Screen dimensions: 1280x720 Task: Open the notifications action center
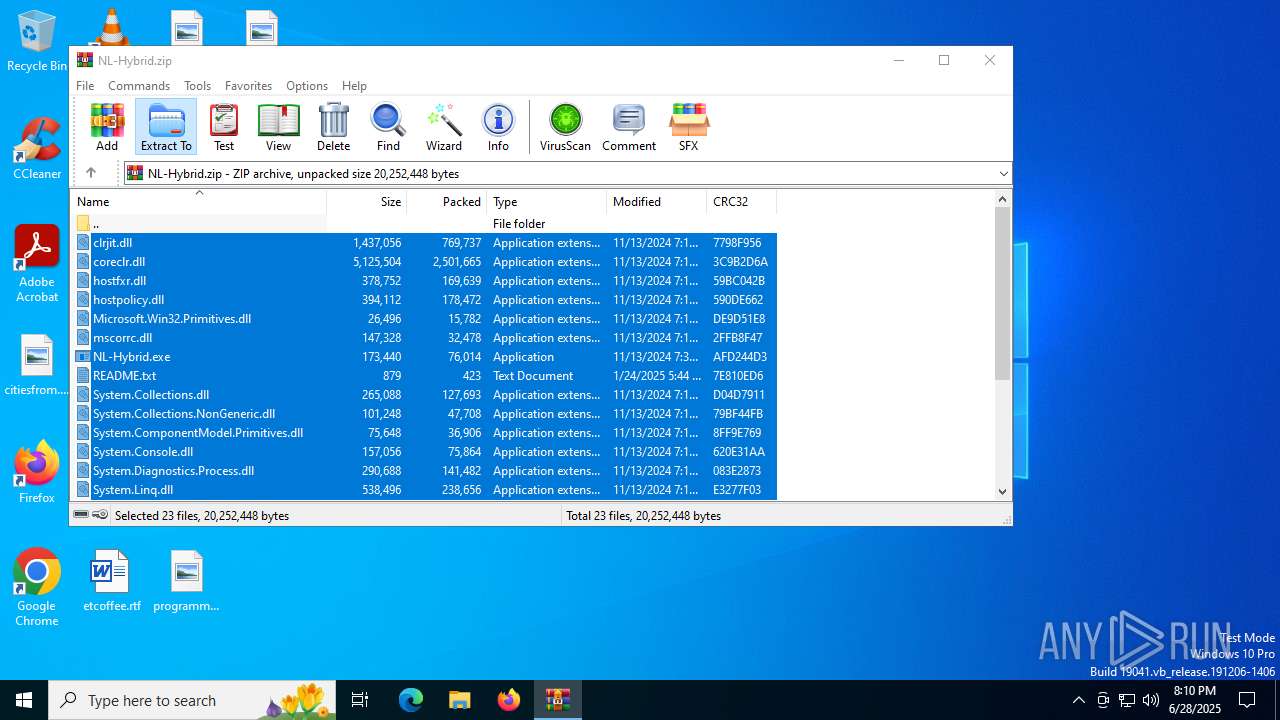click(1247, 700)
